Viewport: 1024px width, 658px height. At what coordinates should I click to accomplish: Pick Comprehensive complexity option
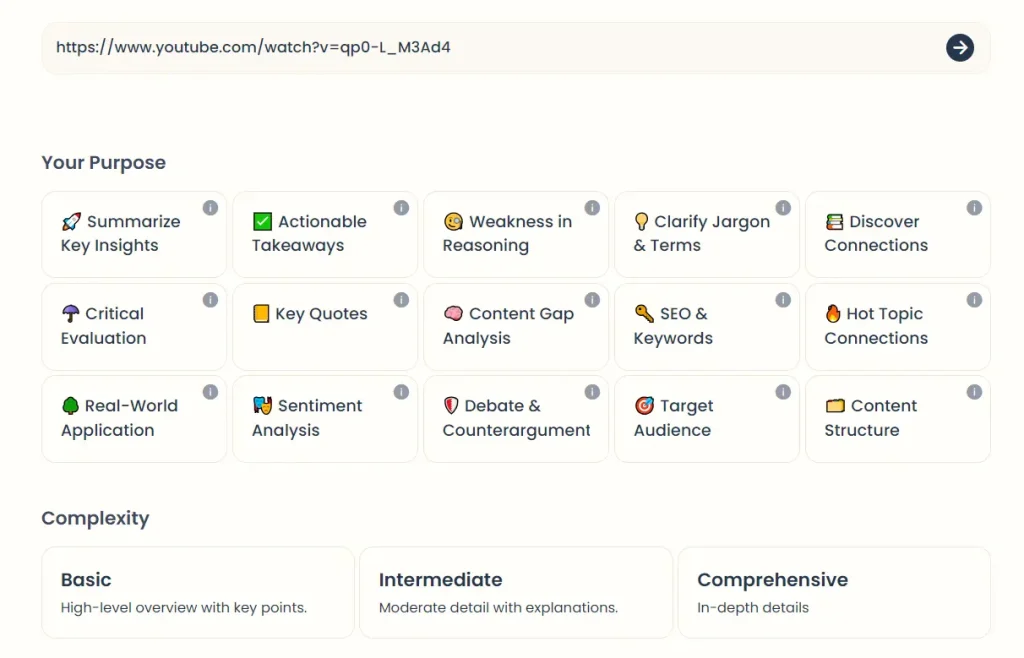point(833,592)
